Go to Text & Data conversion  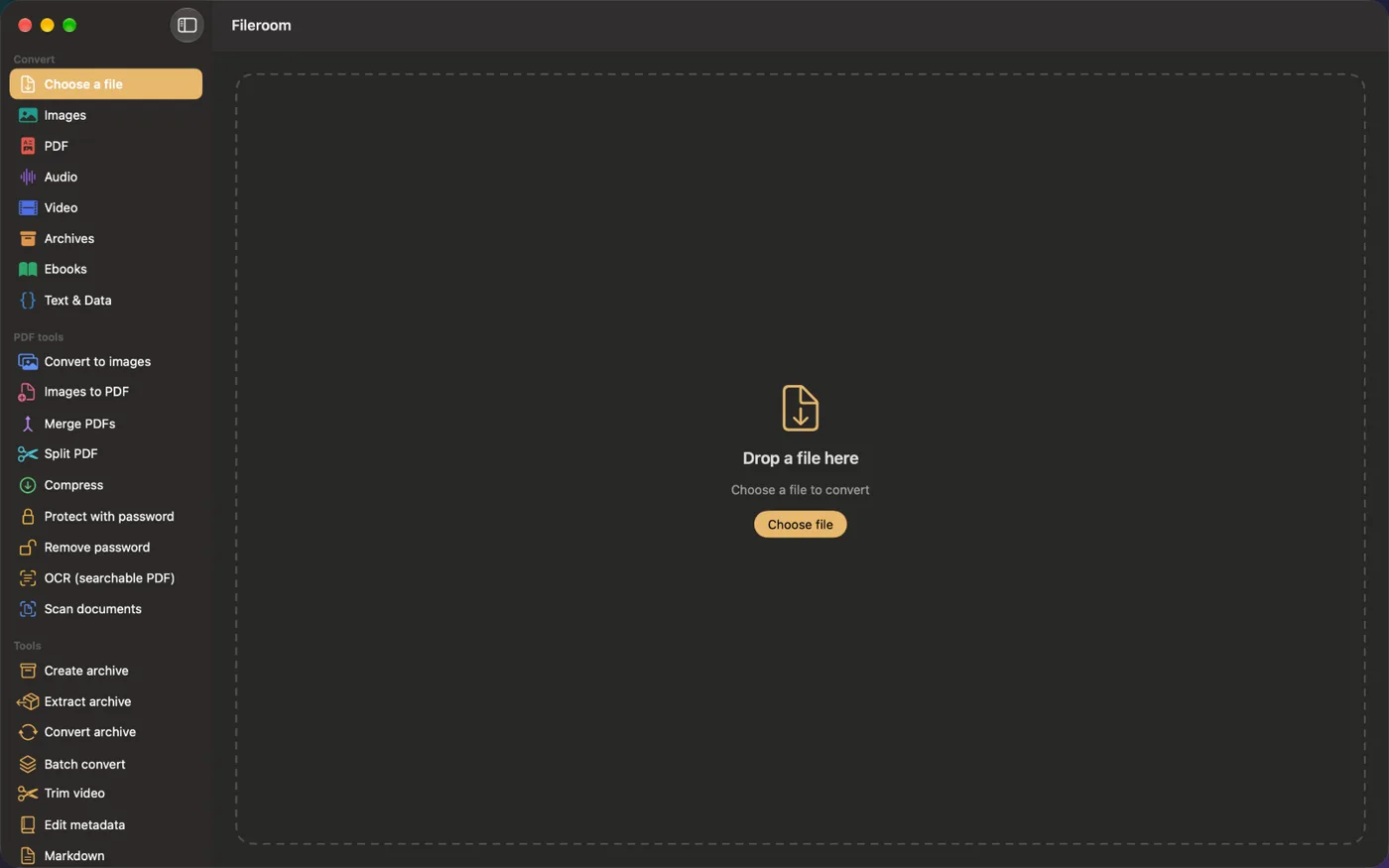[x=106, y=300]
